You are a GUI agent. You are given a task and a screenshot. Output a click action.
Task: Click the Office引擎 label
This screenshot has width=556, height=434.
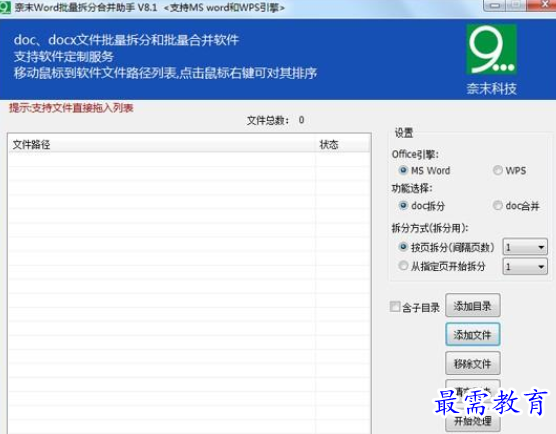click(x=415, y=155)
